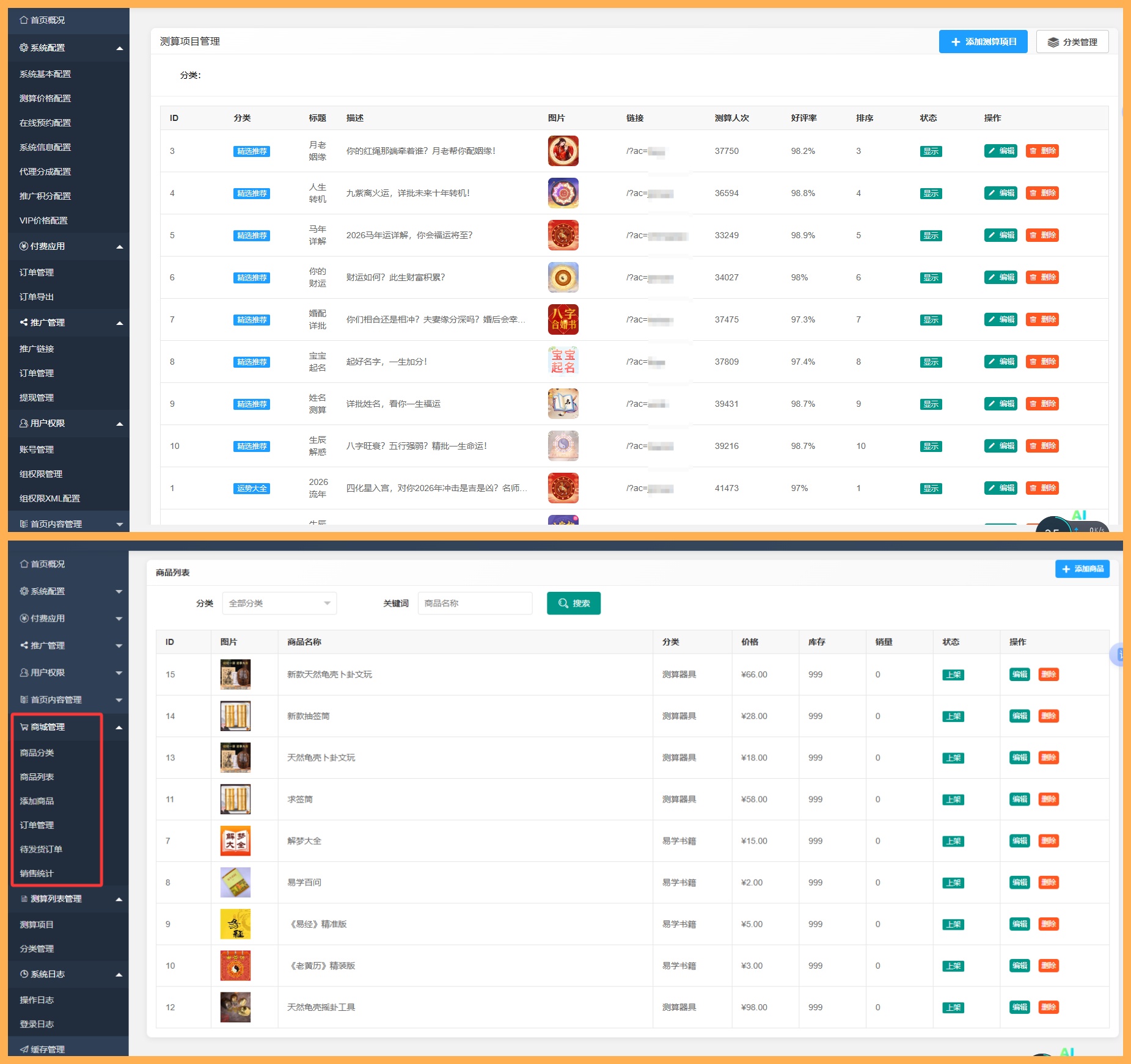Viewport: 1131px width, 1064px height.
Task: Toggle 显示 status for 2026流年 row
Action: pos(931,489)
